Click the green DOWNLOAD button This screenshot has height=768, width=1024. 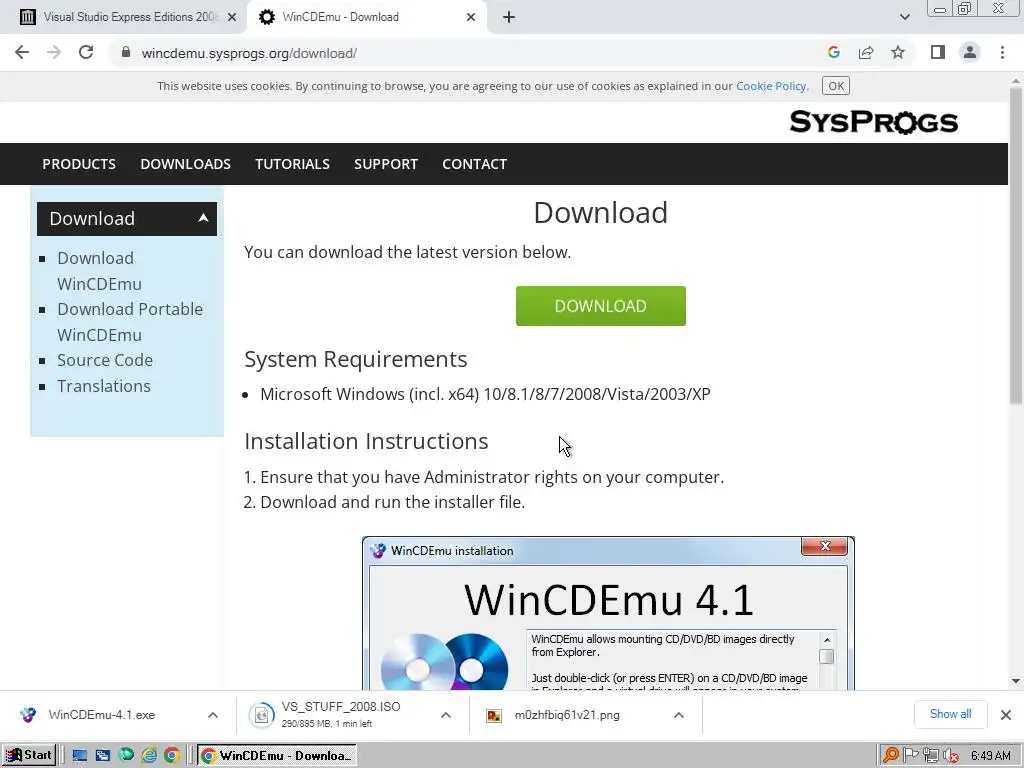point(601,306)
